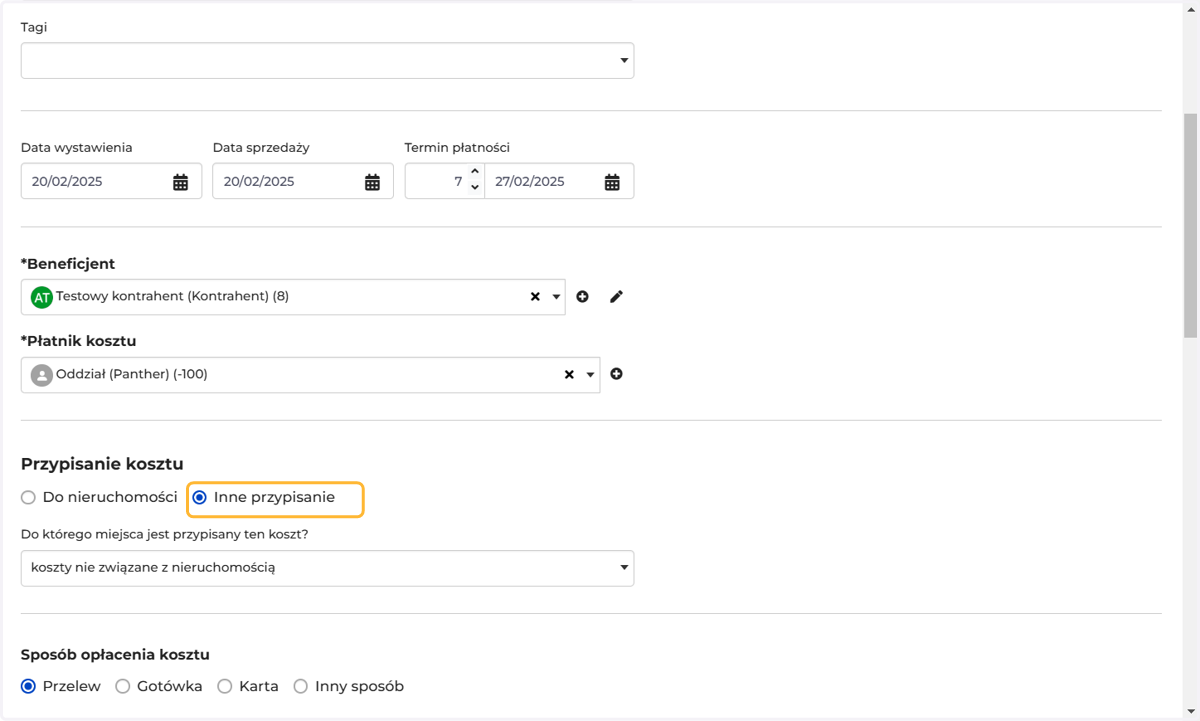Click the 27/02/2025 due date field
Viewport: 1200px width, 721px height.
(x=559, y=181)
